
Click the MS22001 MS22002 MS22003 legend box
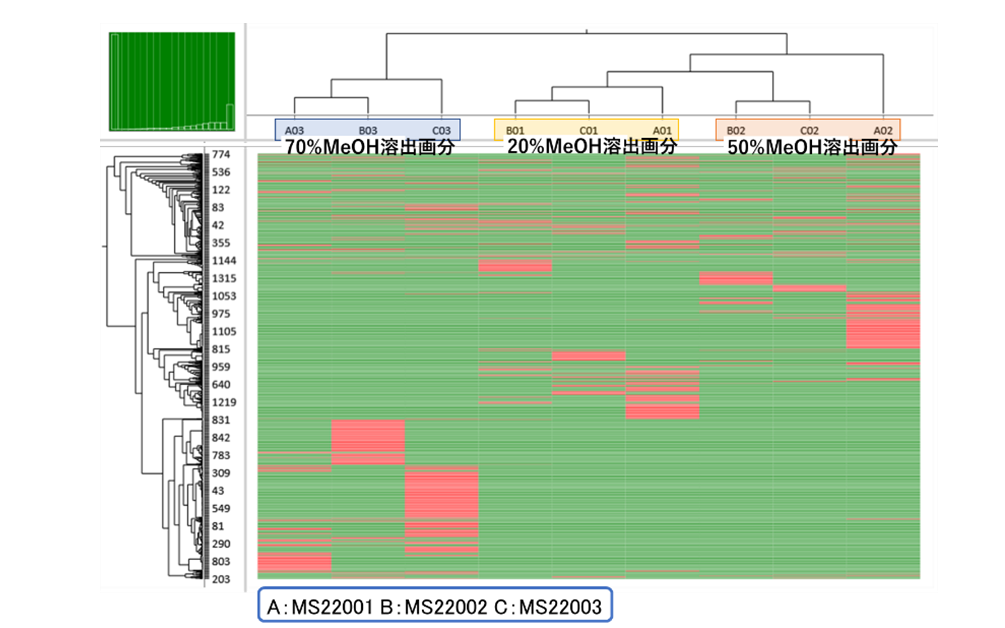(x=435, y=606)
